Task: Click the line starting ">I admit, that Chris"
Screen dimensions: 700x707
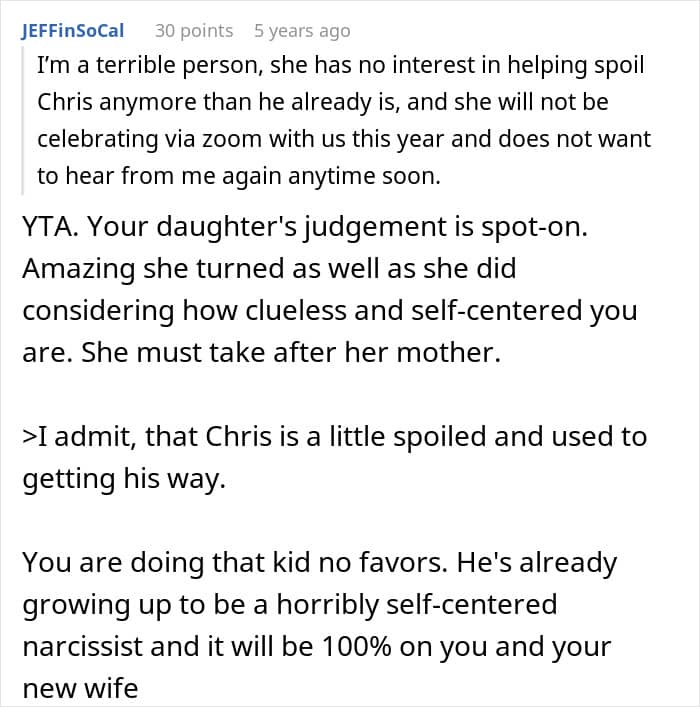Action: (x=334, y=437)
